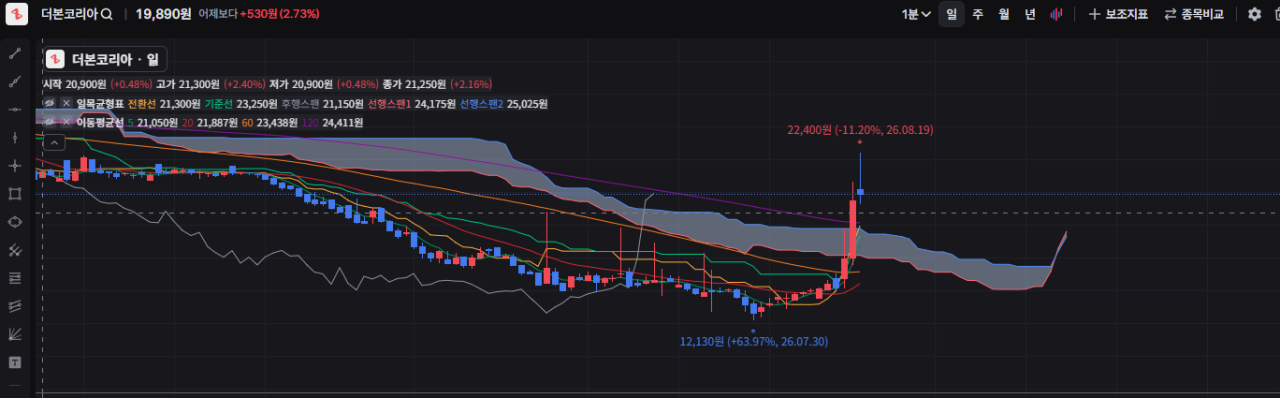Screen dimensions: 1280x398
Task: Click the 5-day average 21,050원 value
Action: [x=154, y=122]
